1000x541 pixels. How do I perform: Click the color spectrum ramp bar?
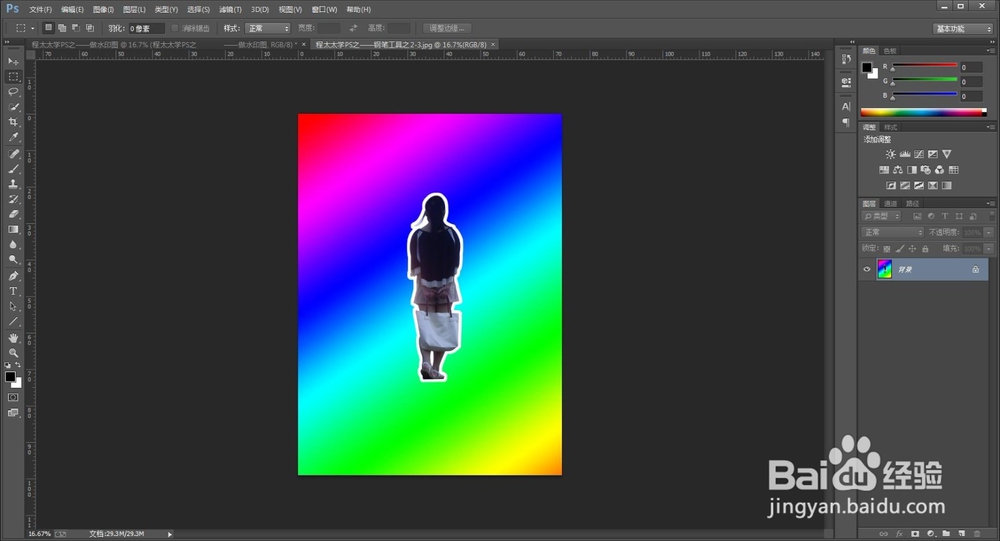tap(922, 112)
